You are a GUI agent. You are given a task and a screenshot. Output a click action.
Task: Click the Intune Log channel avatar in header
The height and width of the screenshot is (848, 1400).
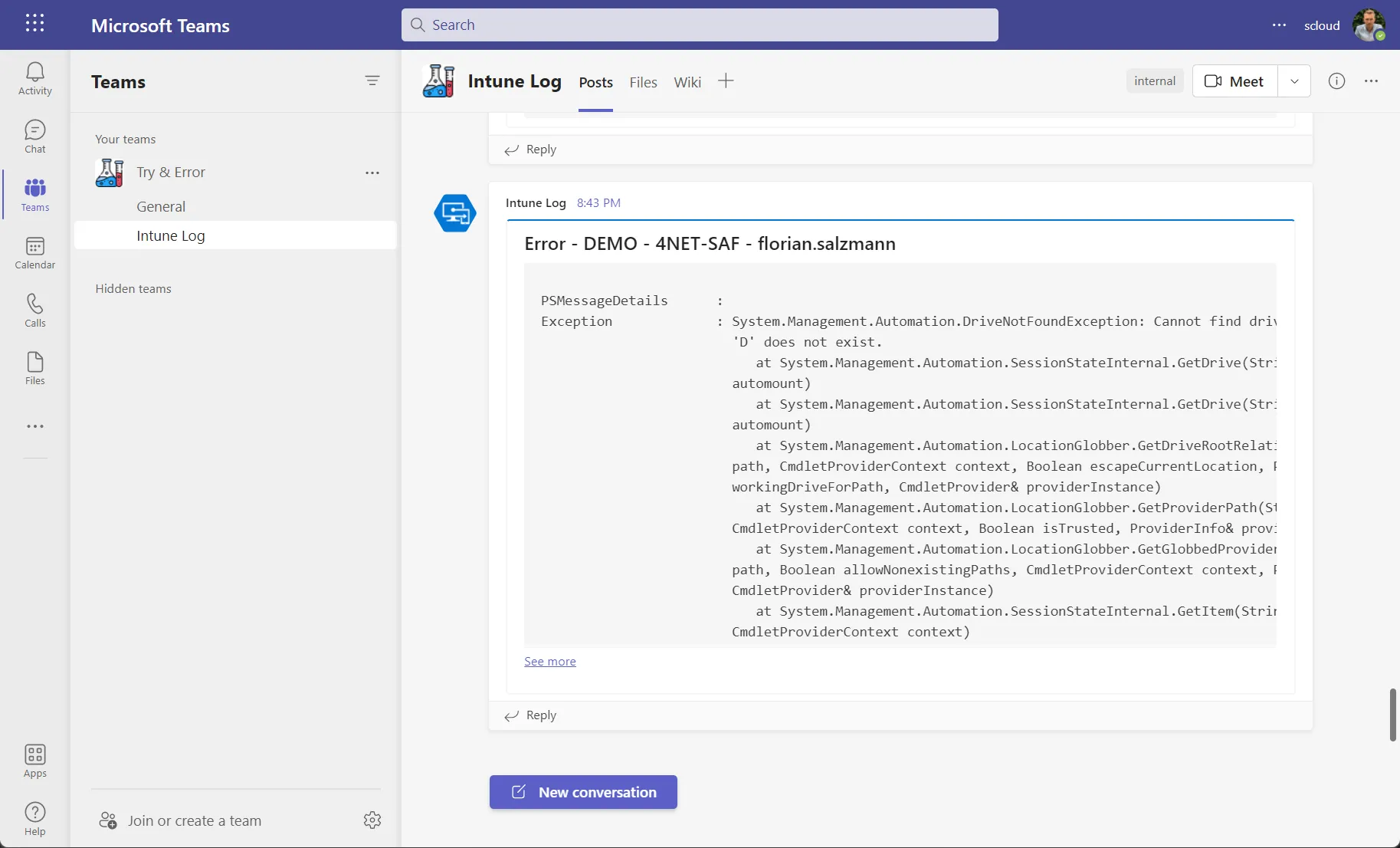point(438,81)
